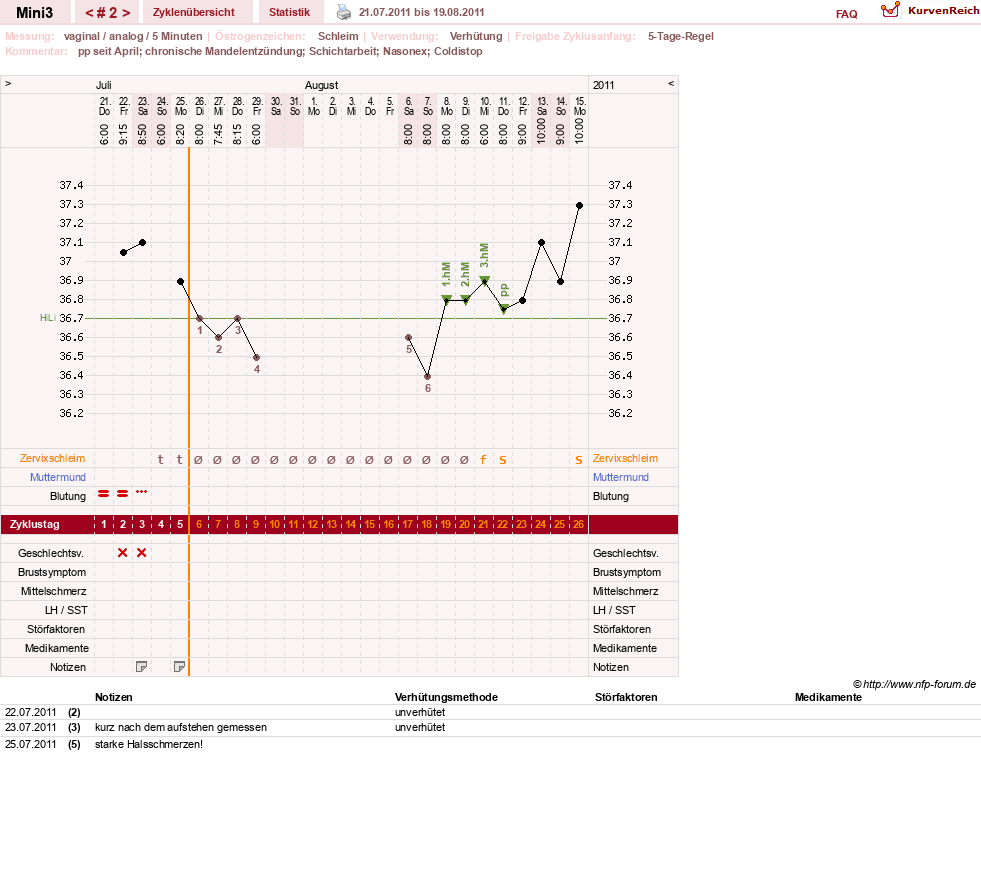
Task: Click the note 'starke Halsschmerzen!'
Action: pyautogui.click(x=149, y=744)
